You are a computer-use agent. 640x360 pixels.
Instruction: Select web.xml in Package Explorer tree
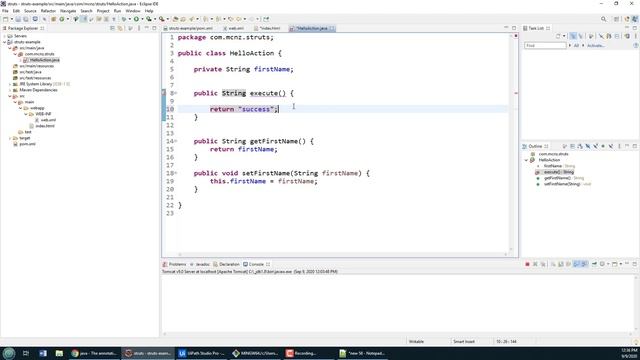click(x=48, y=120)
